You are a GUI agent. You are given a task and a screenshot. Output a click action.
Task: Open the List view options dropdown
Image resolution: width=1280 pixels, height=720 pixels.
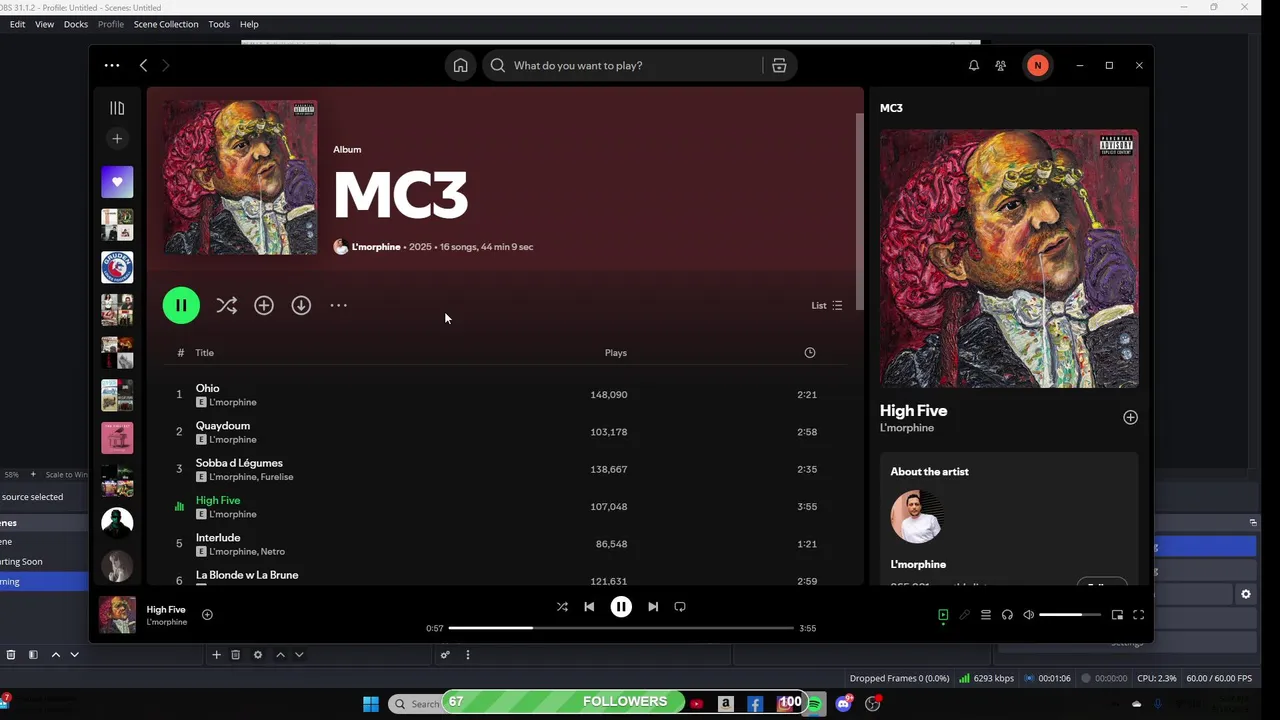pos(827,305)
